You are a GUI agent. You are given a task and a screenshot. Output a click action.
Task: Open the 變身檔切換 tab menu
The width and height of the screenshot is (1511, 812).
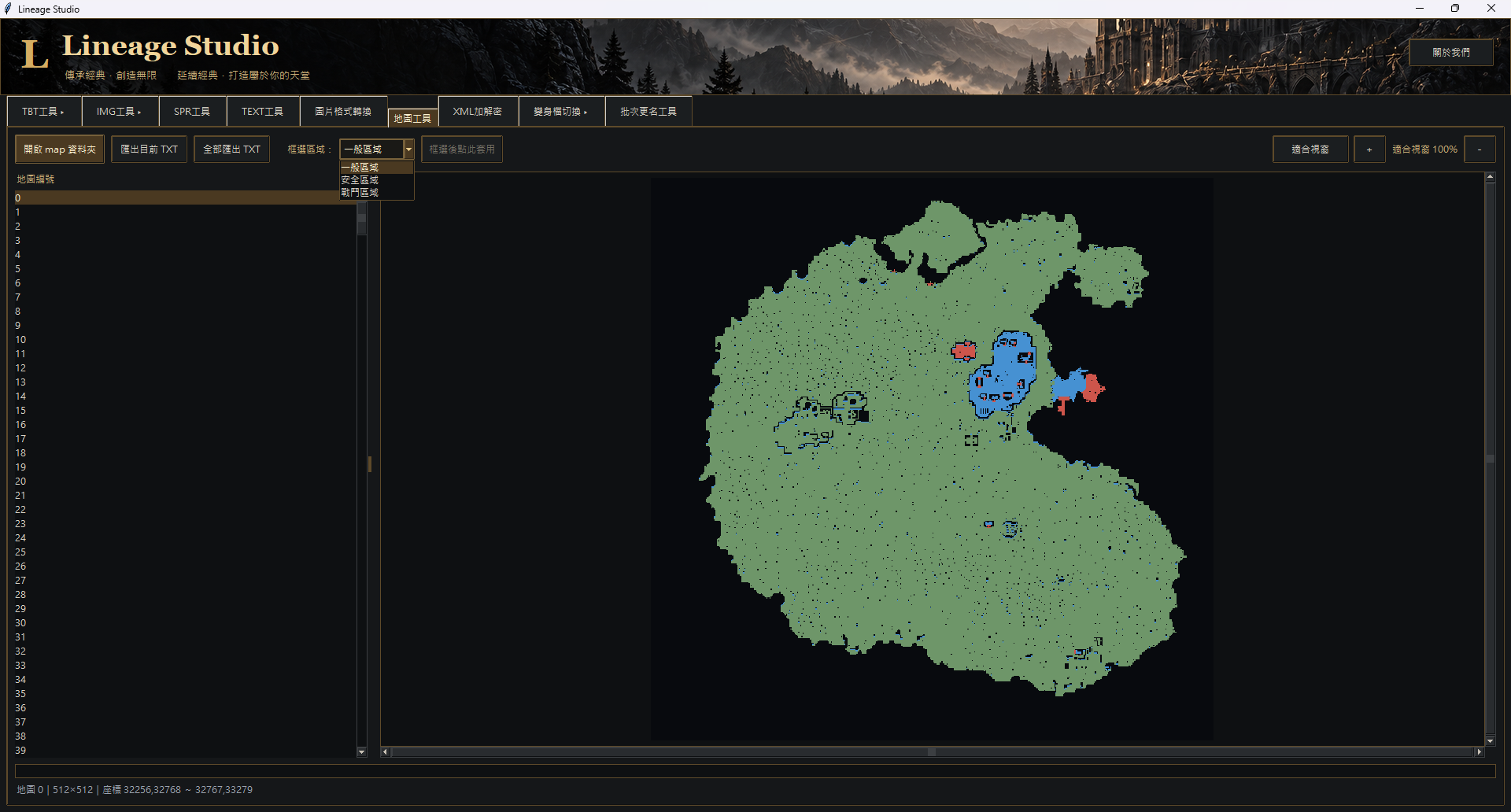click(x=561, y=112)
